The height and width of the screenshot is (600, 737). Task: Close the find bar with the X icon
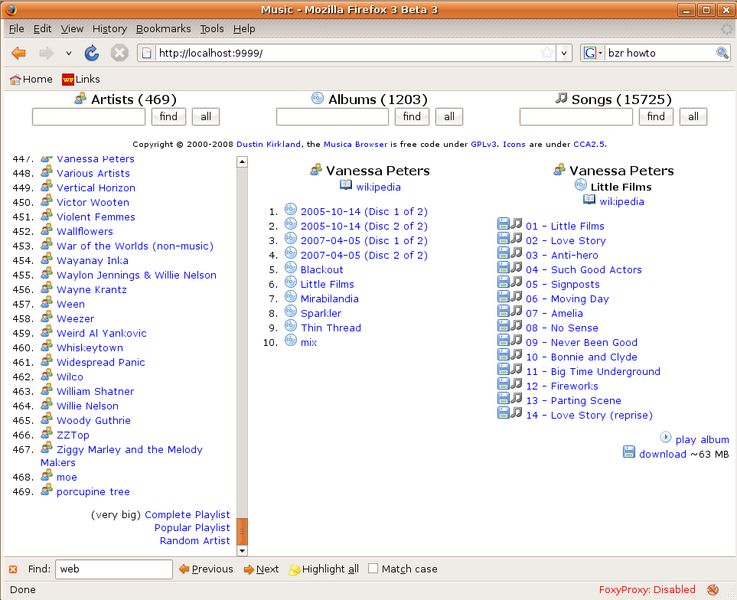(13, 569)
